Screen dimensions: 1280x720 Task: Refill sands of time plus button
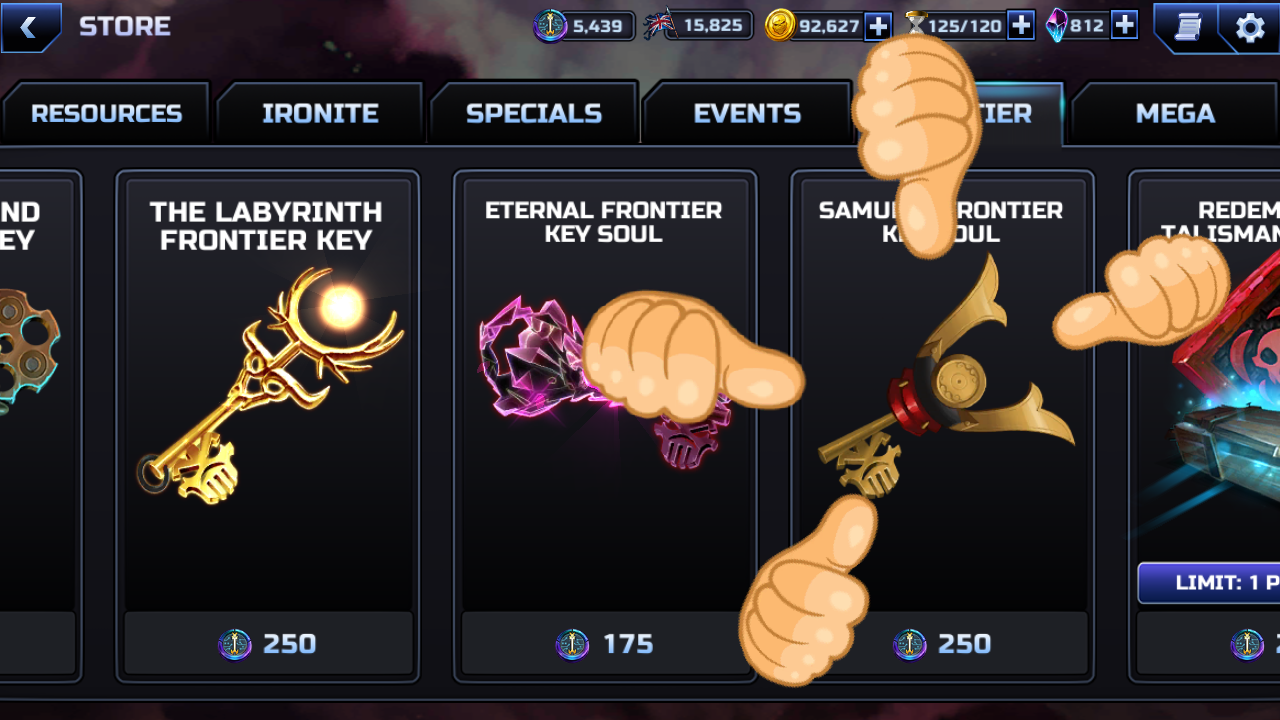click(x=1020, y=26)
